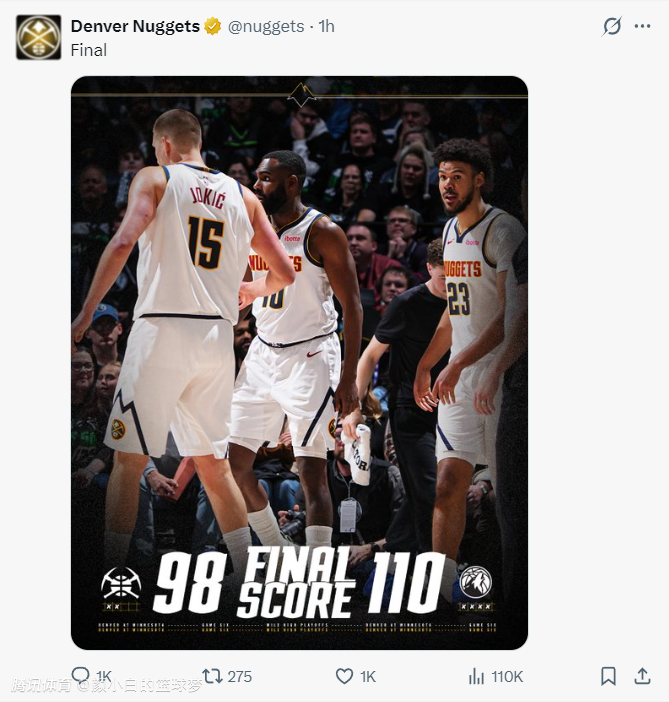Open the 1h timestamp link
The width and height of the screenshot is (669, 702).
pyautogui.click(x=326, y=26)
